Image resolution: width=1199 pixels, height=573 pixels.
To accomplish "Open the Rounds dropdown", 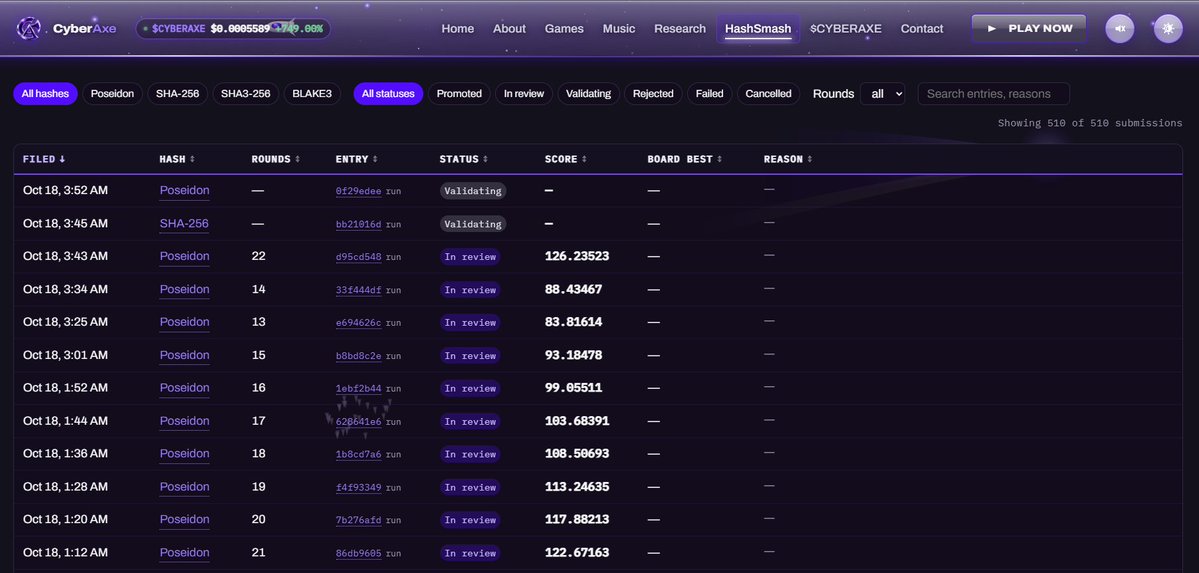I will point(882,94).
